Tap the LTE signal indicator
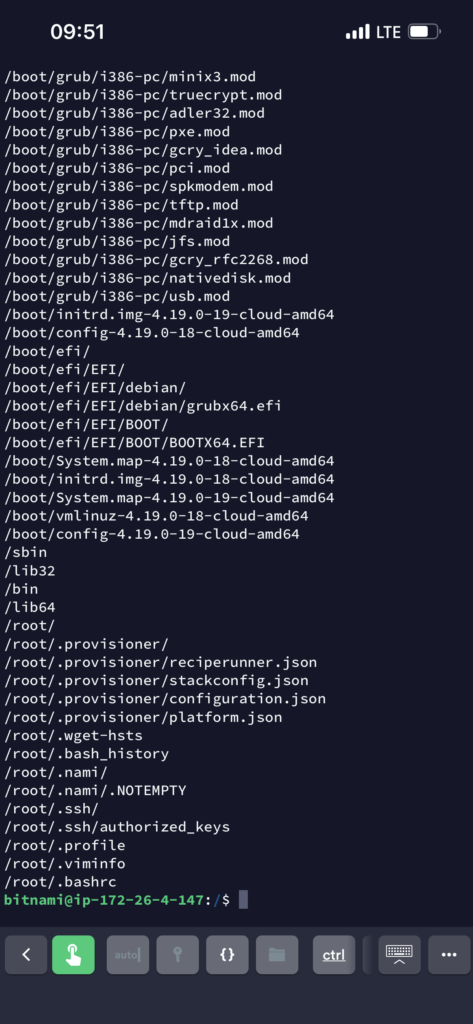The width and height of the screenshot is (473, 1024). pyautogui.click(x=388, y=32)
